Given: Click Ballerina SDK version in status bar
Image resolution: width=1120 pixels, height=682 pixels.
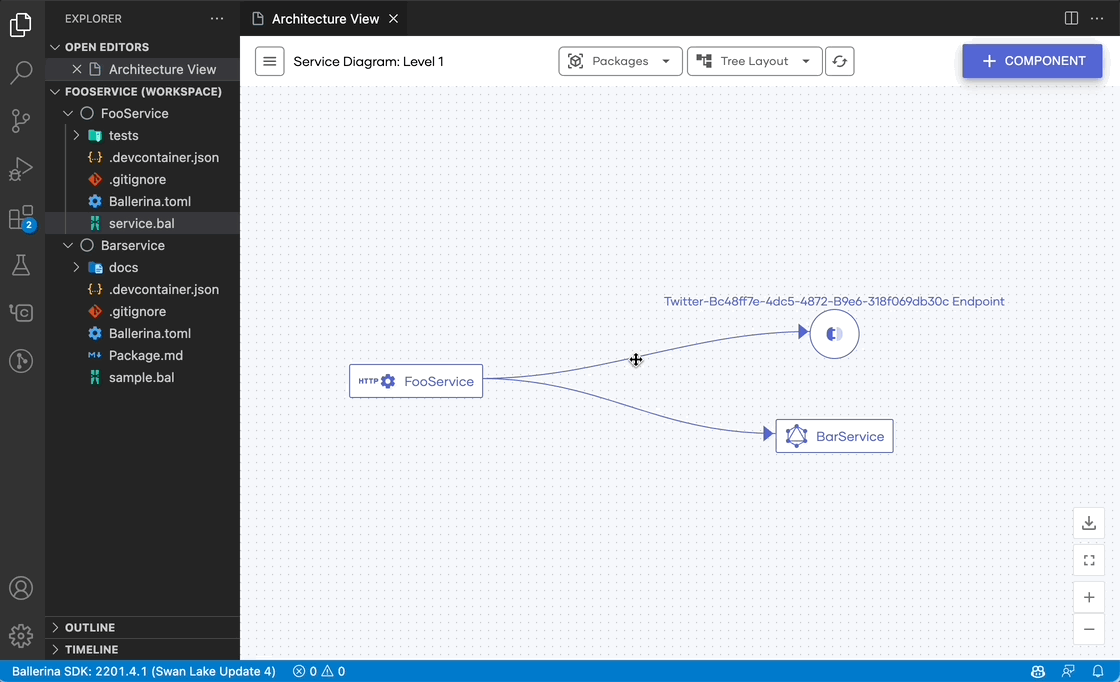Looking at the screenshot, I should click(x=144, y=671).
